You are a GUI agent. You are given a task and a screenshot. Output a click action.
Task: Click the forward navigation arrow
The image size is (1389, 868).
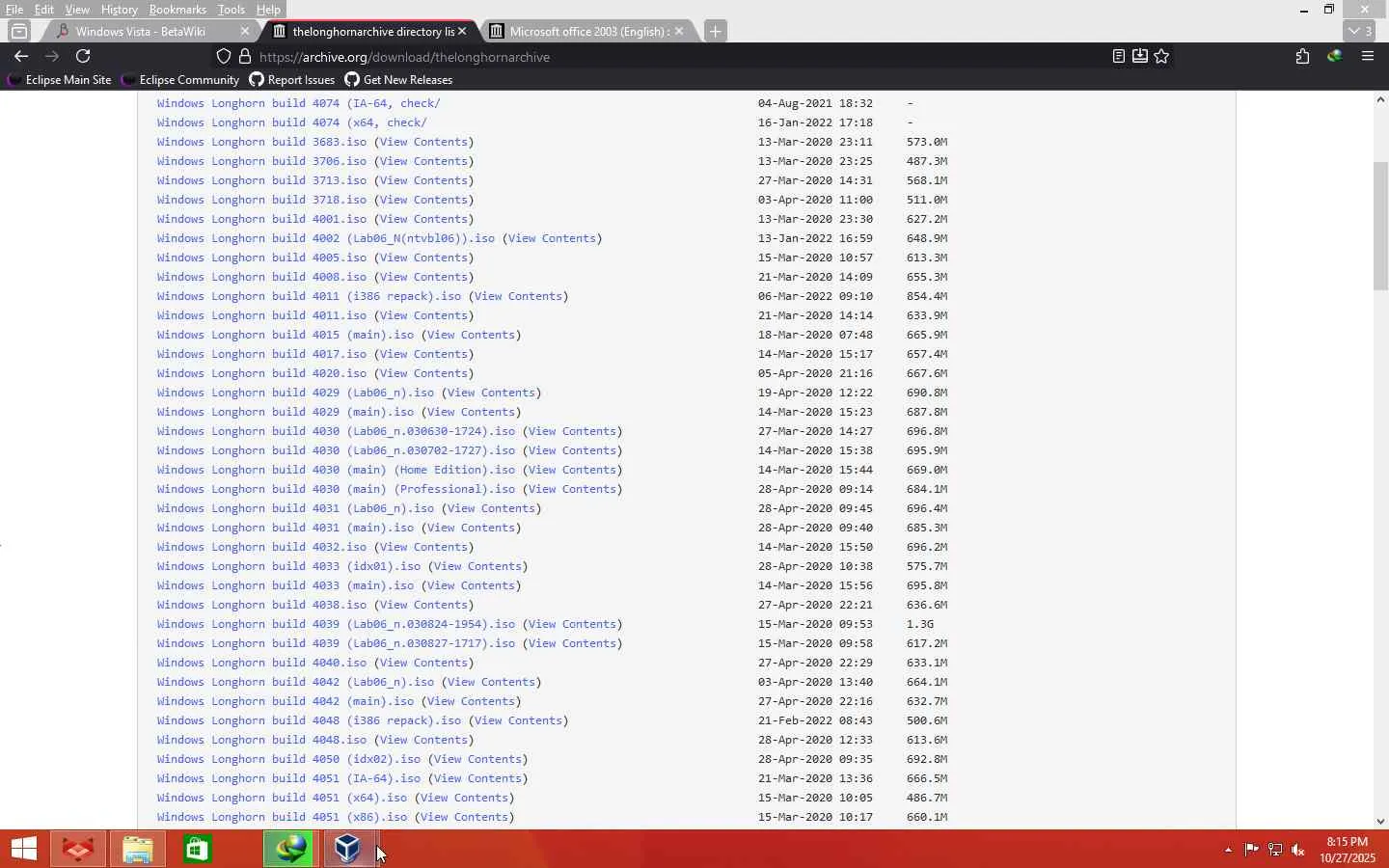tap(52, 57)
